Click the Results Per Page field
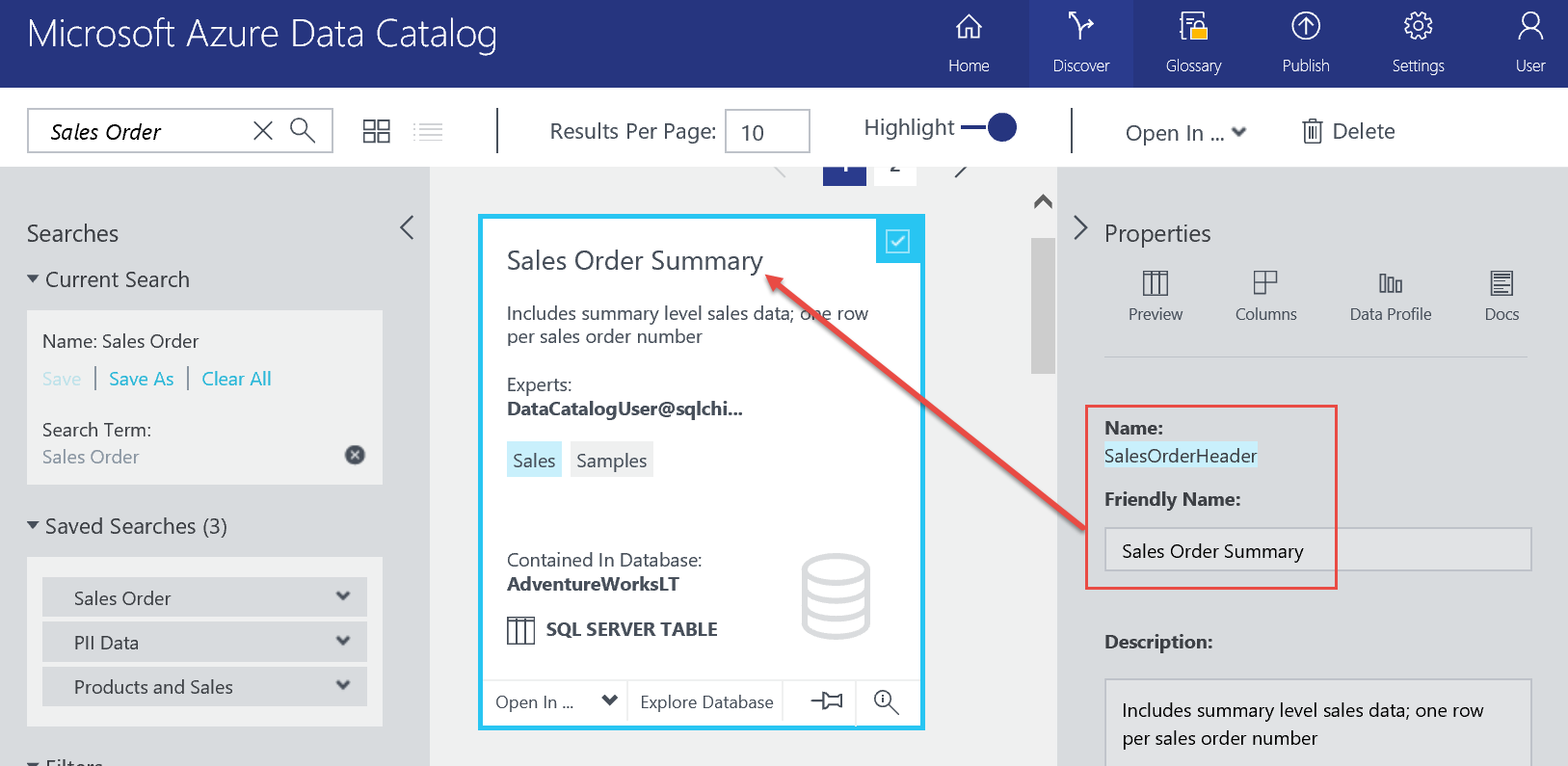Image resolution: width=1568 pixels, height=766 pixels. (x=767, y=131)
